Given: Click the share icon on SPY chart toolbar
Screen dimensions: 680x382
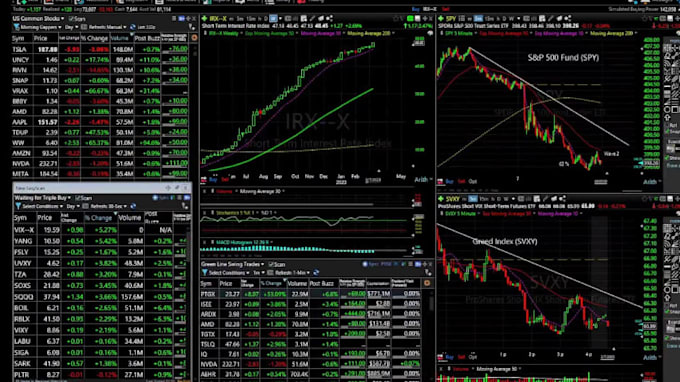Looking at the screenshot, I should [x=567, y=19].
